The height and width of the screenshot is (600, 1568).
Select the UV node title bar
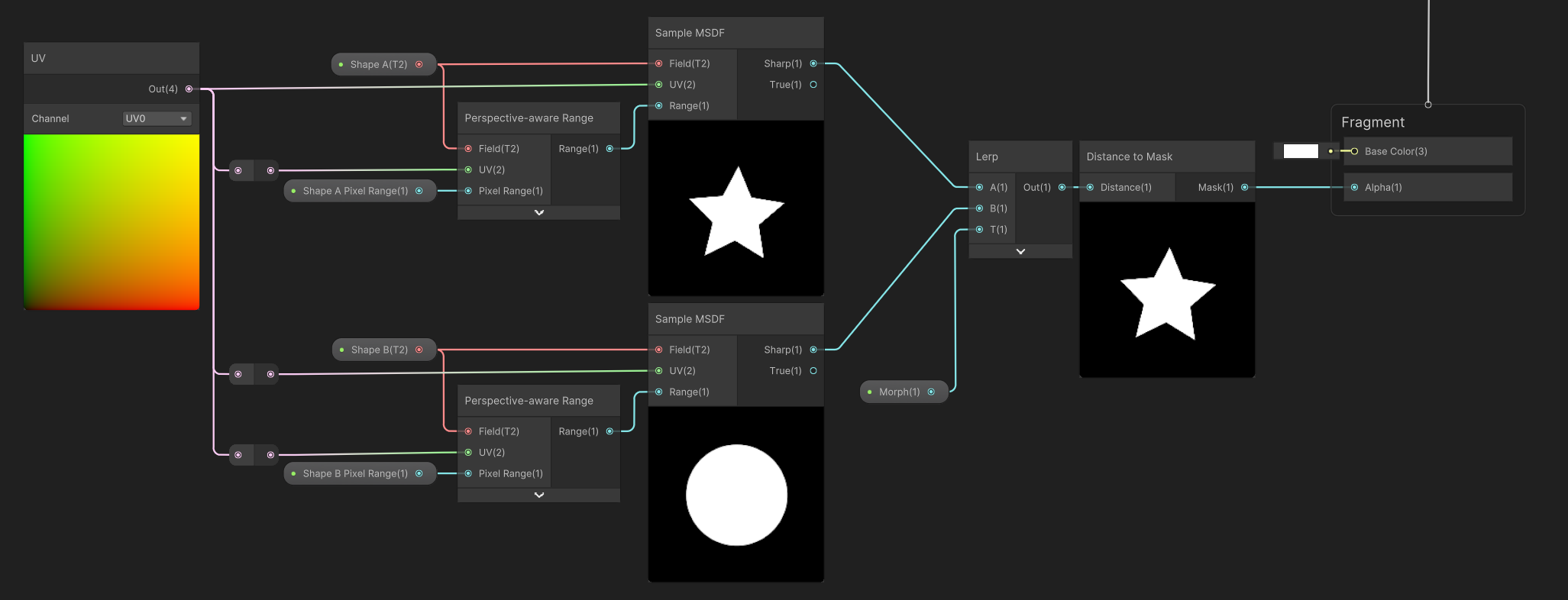click(x=112, y=58)
